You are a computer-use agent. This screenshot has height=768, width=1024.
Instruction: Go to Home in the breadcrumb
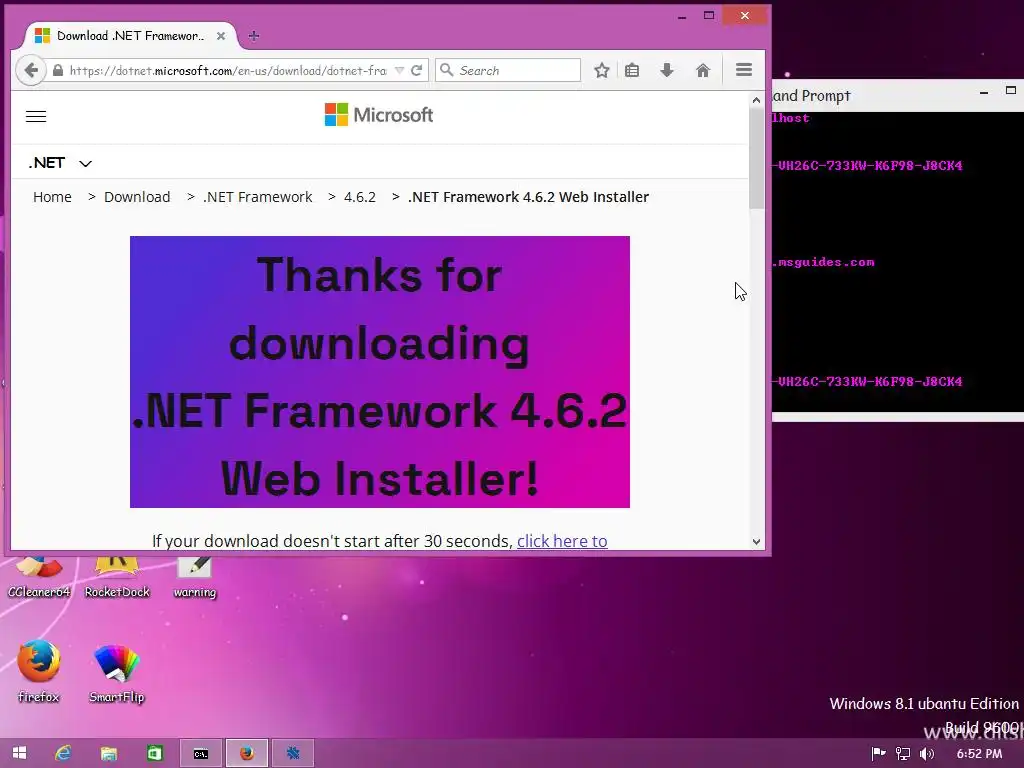coord(52,197)
